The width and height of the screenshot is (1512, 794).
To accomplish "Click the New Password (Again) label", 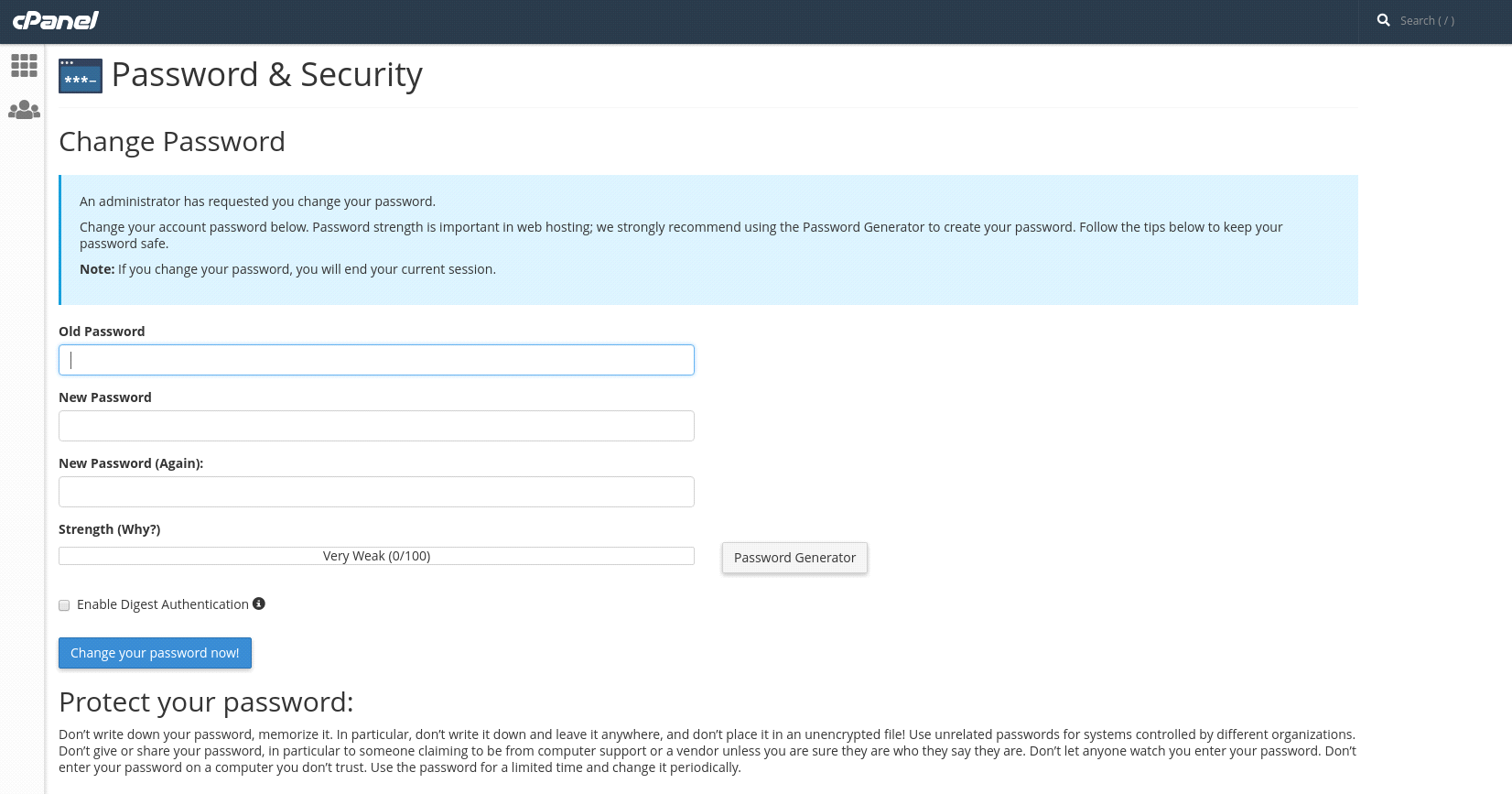I will pyautogui.click(x=131, y=463).
